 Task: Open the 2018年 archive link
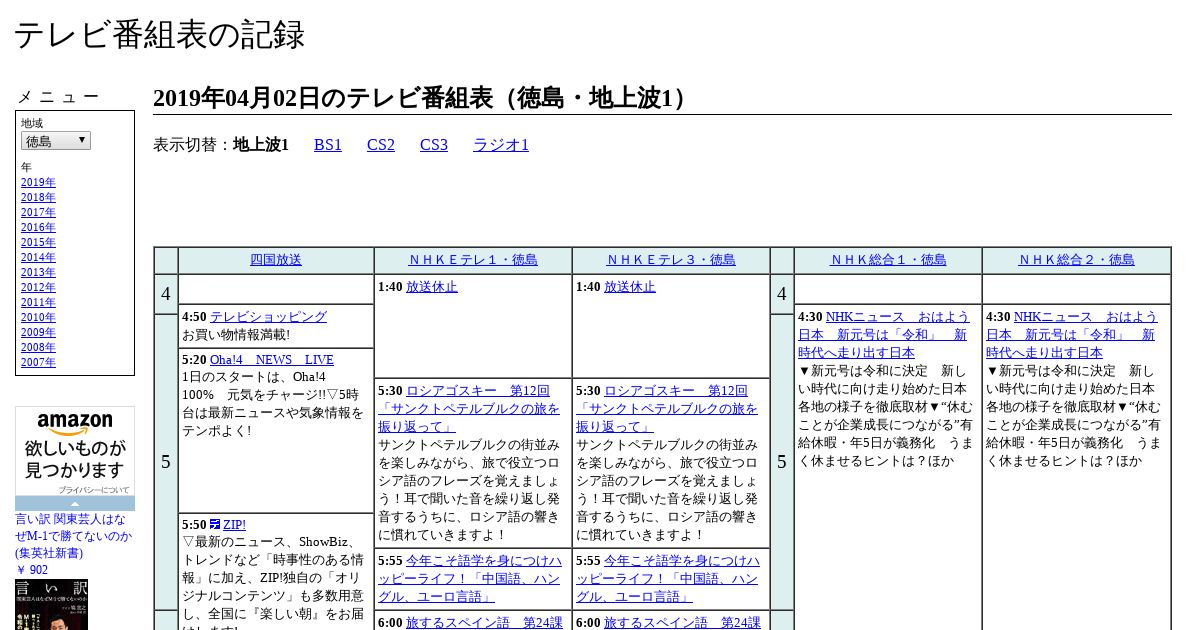[38, 198]
